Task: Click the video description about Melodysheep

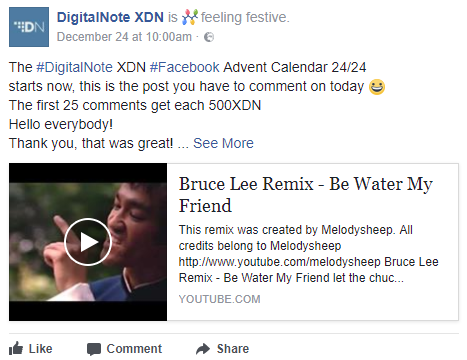Action: (x=309, y=254)
